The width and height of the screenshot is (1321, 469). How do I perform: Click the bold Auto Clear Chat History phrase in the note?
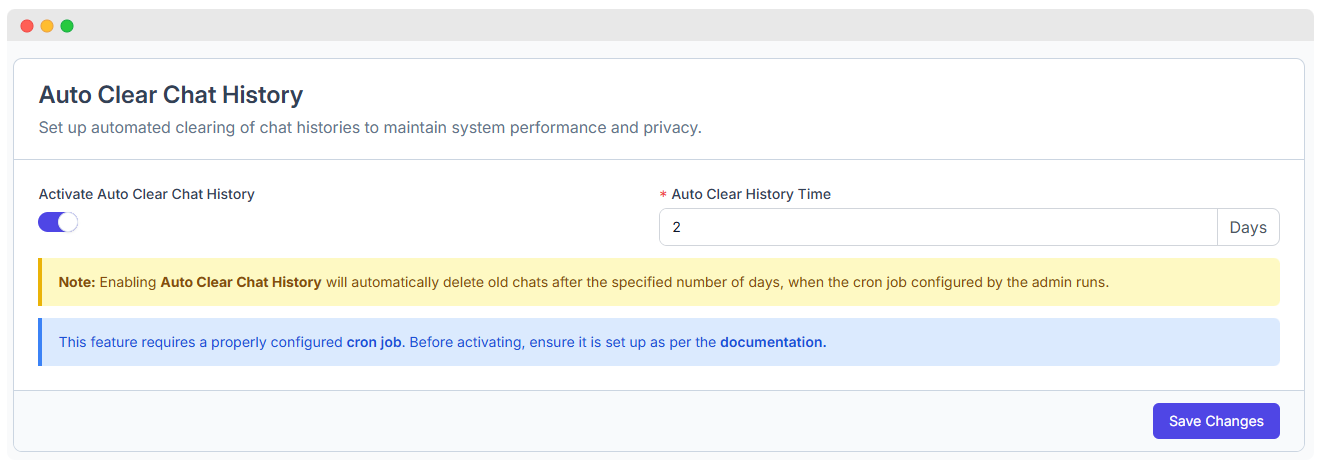pyautogui.click(x=241, y=282)
